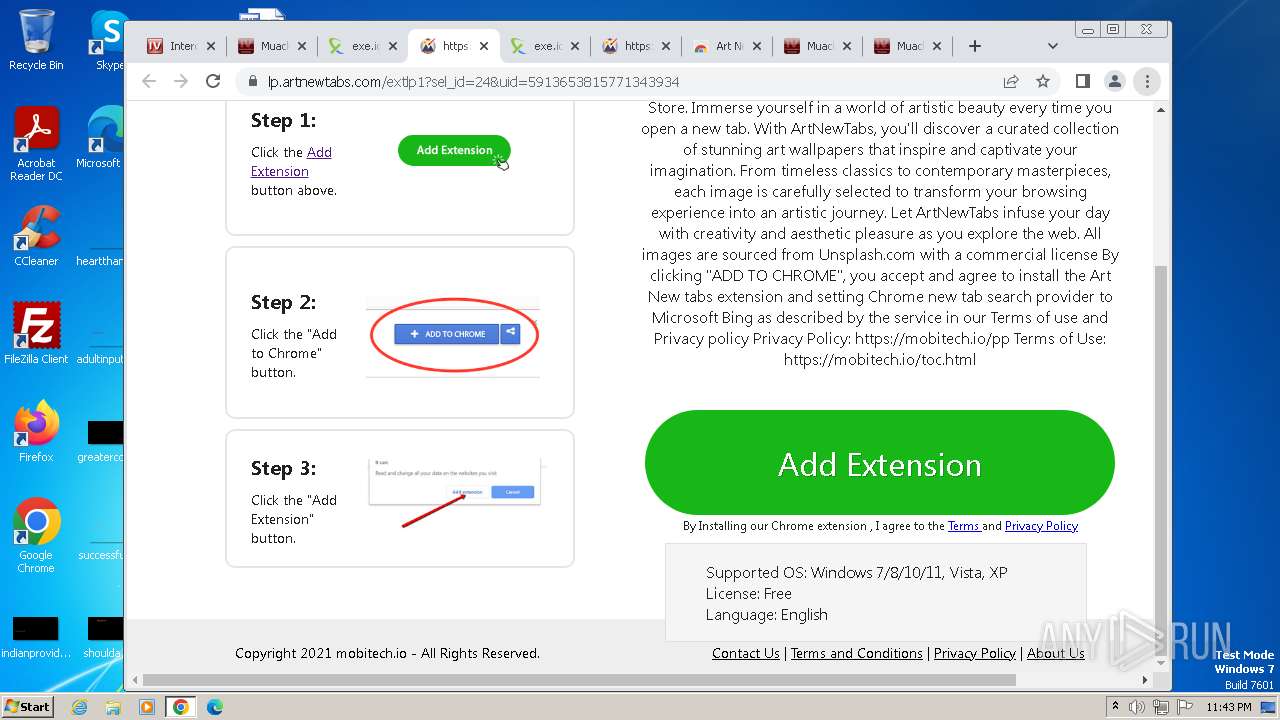Open the footer Privacy Policy link

point(975,653)
